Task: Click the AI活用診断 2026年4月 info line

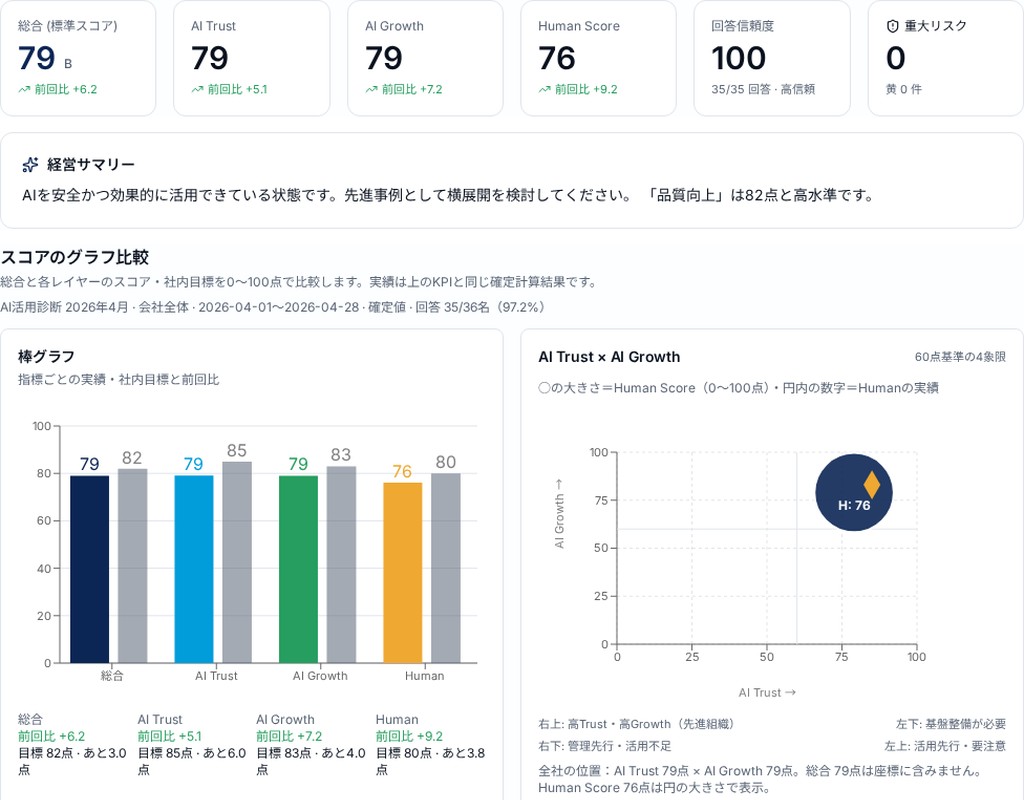Action: click(x=273, y=307)
